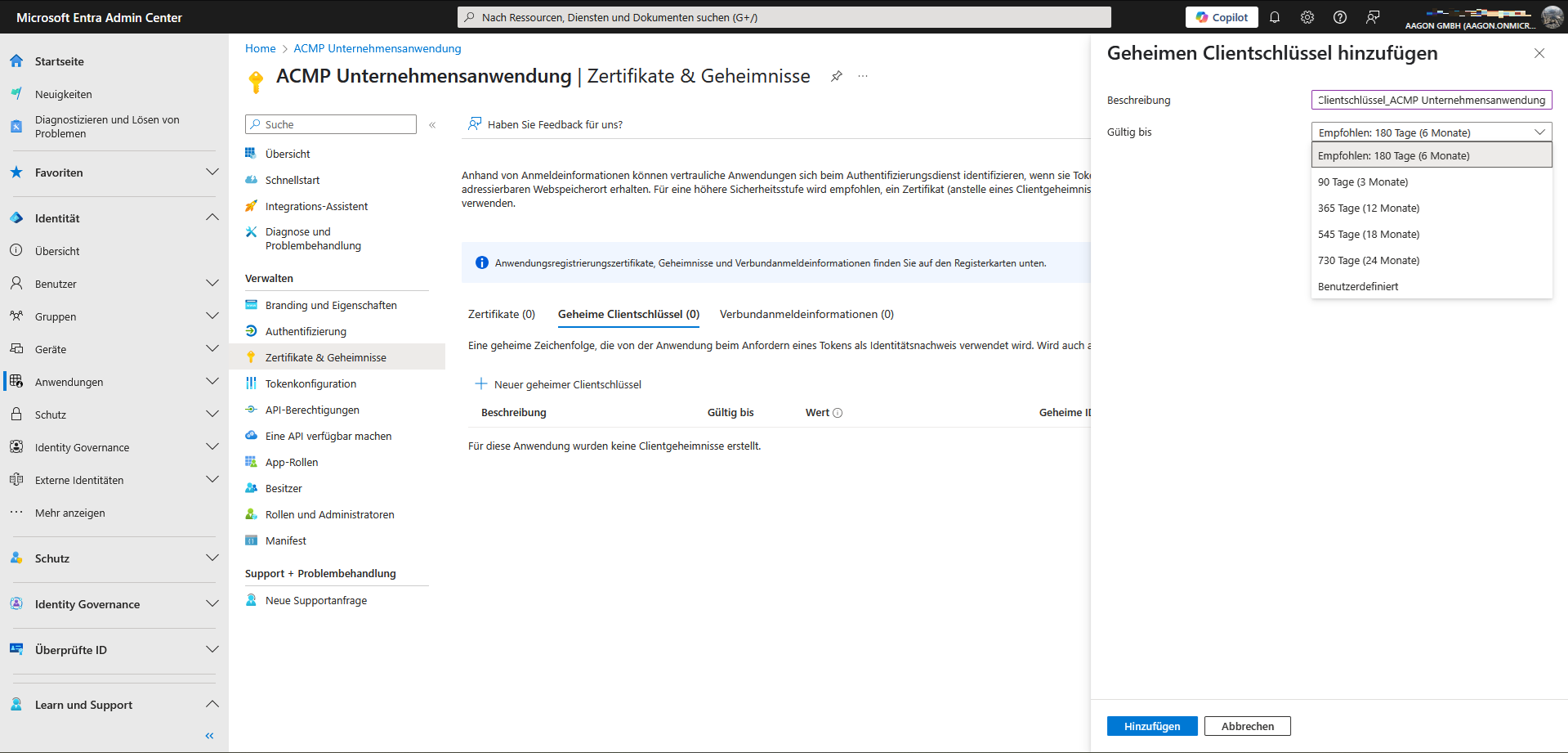Expand the Benutzer section in sidebar
The image size is (1568, 753).
pyautogui.click(x=212, y=284)
